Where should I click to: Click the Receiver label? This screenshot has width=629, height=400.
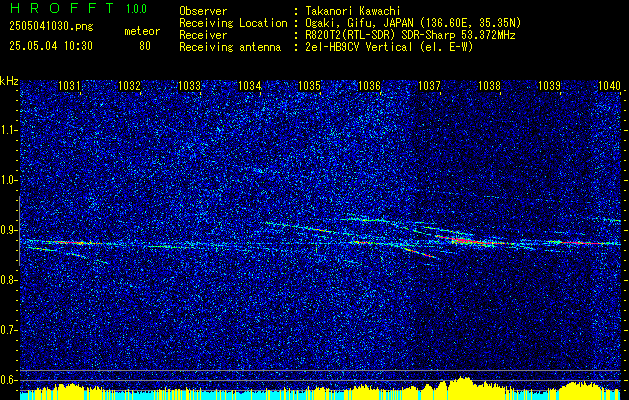(203, 35)
